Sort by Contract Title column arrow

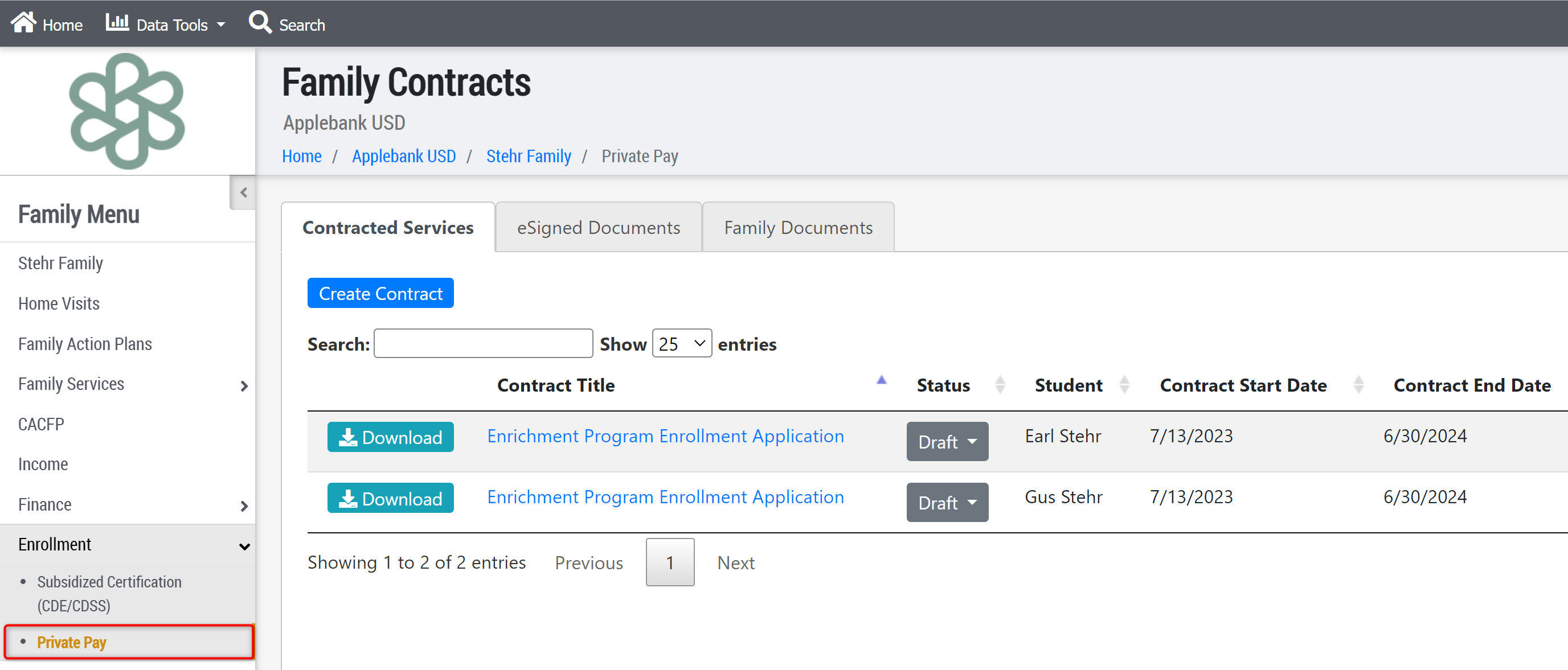coord(881,380)
